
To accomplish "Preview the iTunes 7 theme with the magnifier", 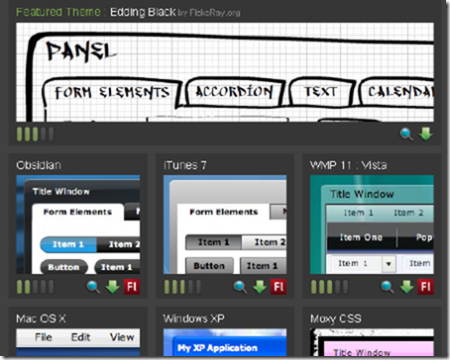I will pyautogui.click(x=240, y=287).
